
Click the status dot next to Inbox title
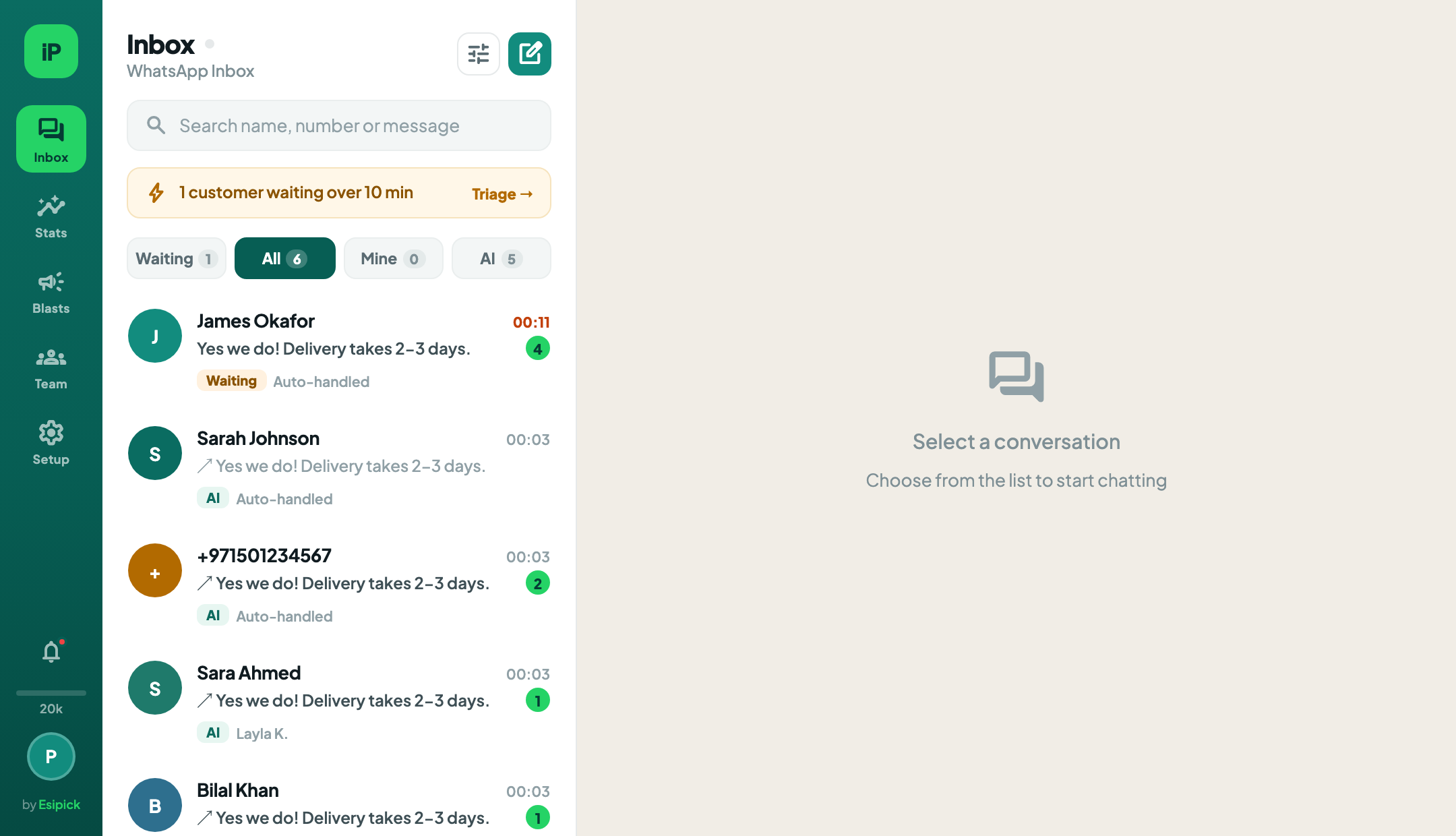coord(210,44)
